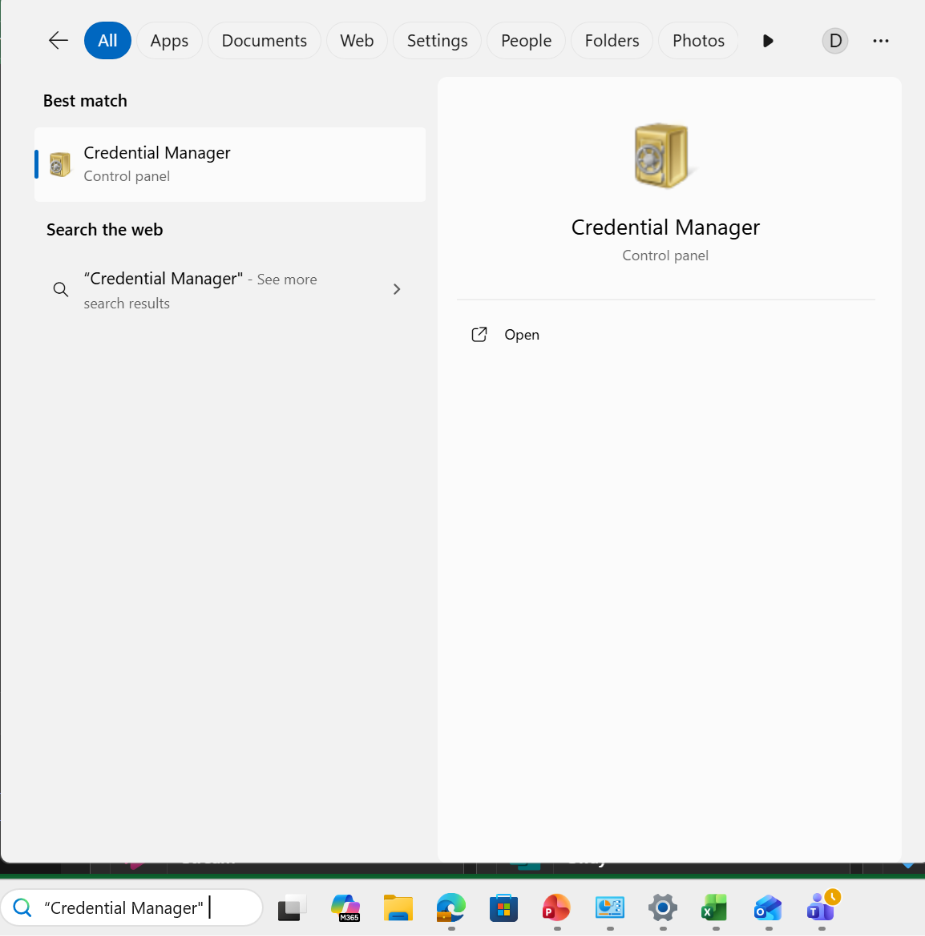
Task: Click the taskbar search magnifier icon
Action: pos(22,908)
